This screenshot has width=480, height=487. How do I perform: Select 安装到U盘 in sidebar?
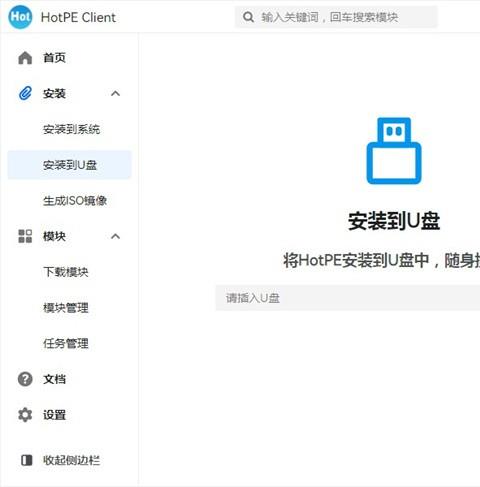coord(70,165)
